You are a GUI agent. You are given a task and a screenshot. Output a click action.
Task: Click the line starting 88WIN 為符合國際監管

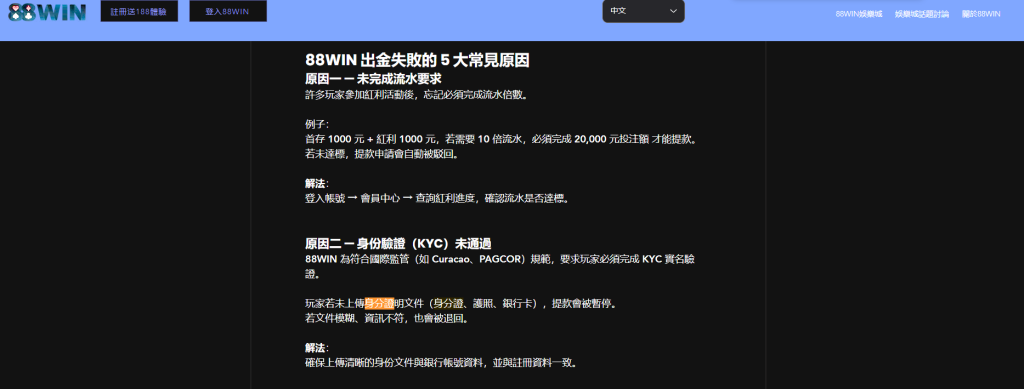pos(500,266)
